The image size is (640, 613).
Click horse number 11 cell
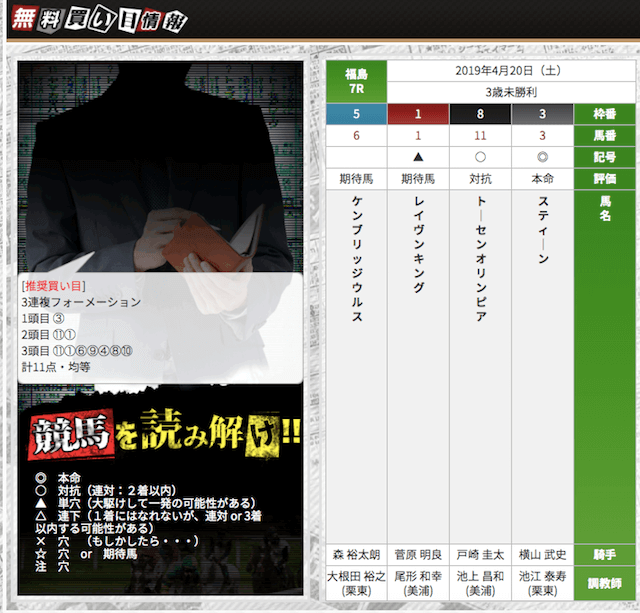coord(480,135)
